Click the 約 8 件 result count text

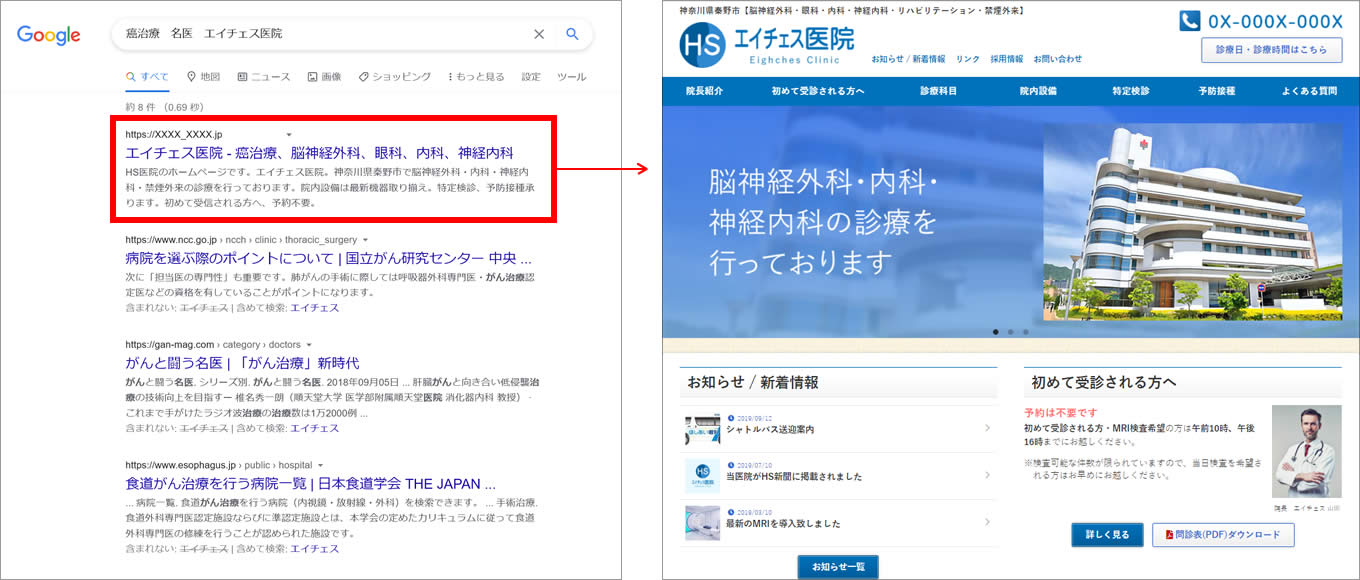[x=164, y=107]
